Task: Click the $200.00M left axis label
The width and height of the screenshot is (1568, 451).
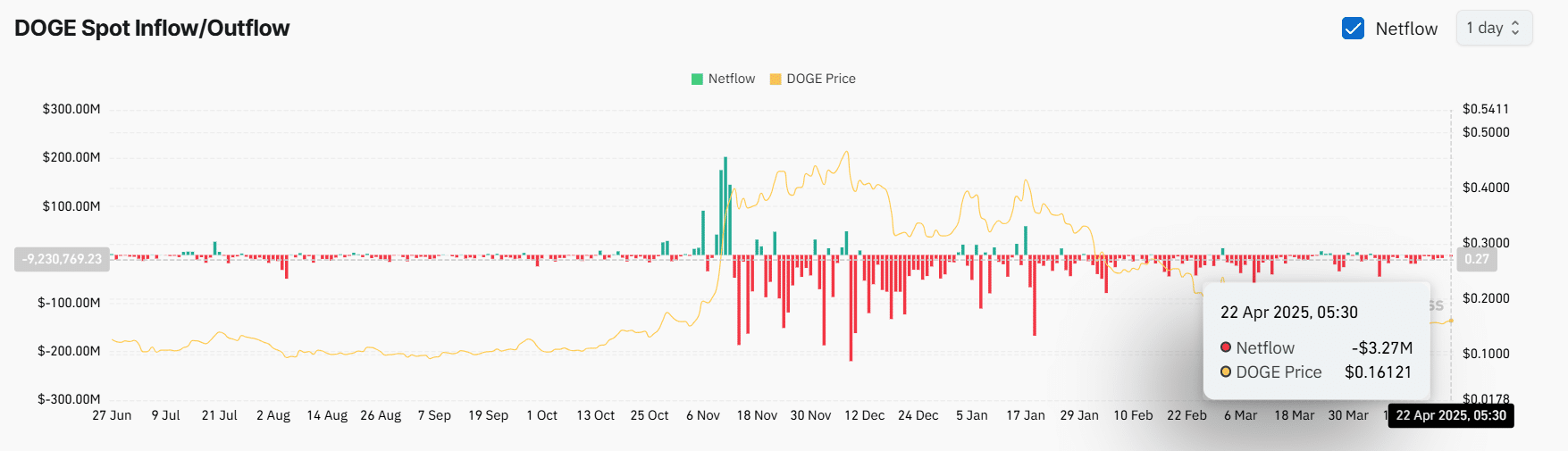Action: point(71,157)
